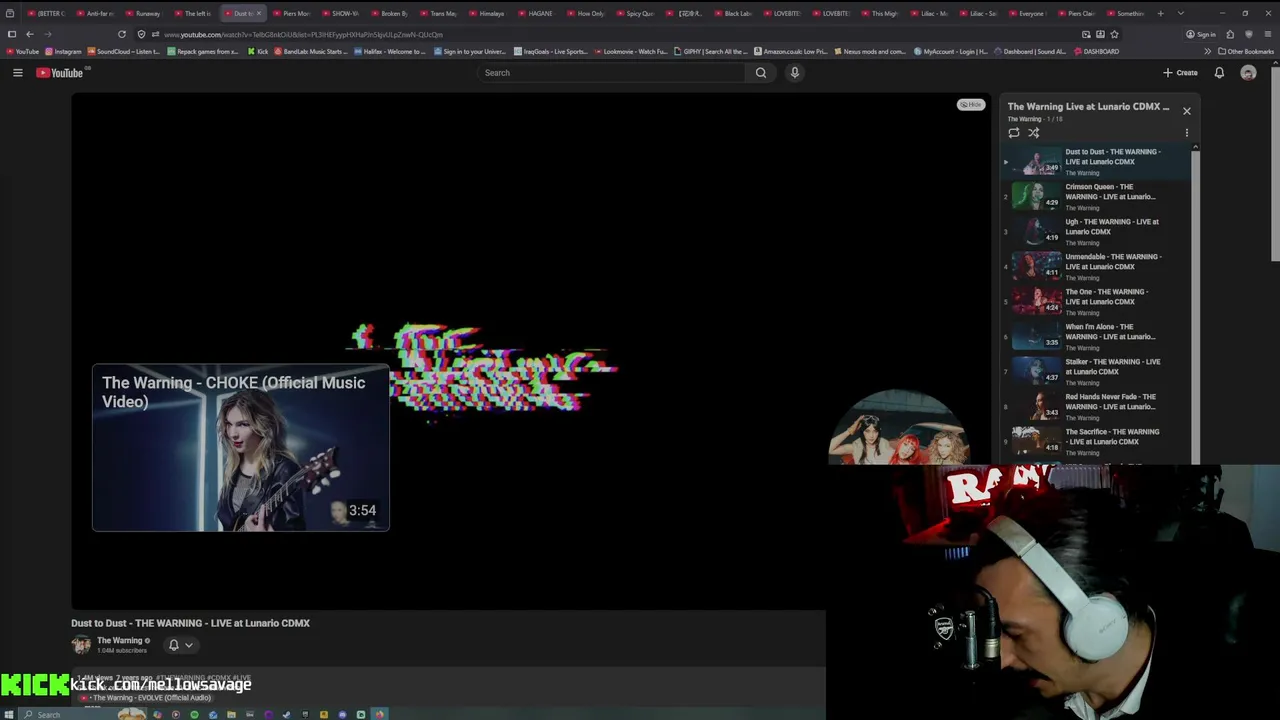Open shield site protection icon
The width and height of the screenshot is (1280, 720).
[x=142, y=34]
